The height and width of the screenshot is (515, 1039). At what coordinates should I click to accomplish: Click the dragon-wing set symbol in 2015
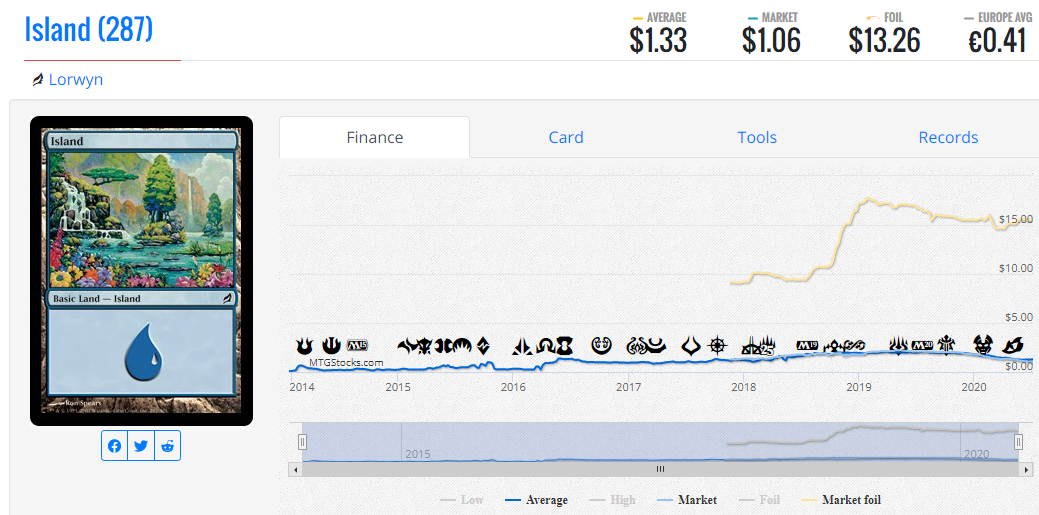pos(408,345)
